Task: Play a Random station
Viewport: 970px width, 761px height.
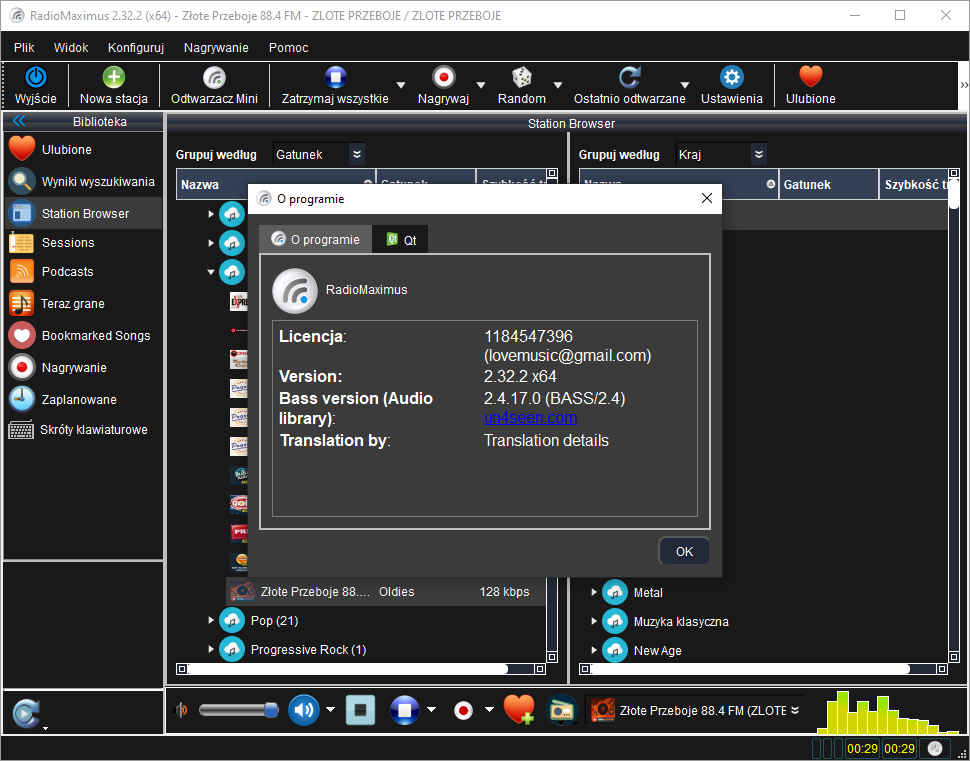Action: pos(521,85)
